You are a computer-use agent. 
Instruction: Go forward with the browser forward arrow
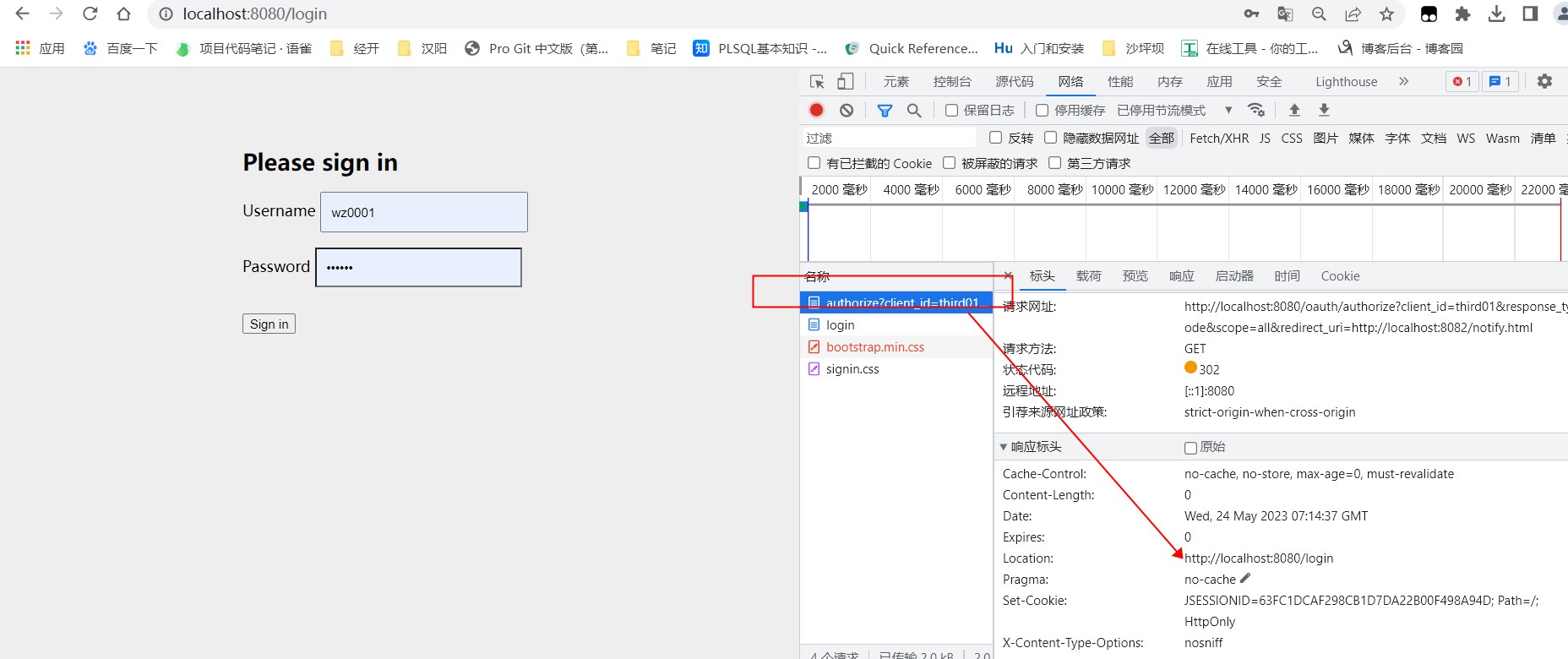point(57,14)
